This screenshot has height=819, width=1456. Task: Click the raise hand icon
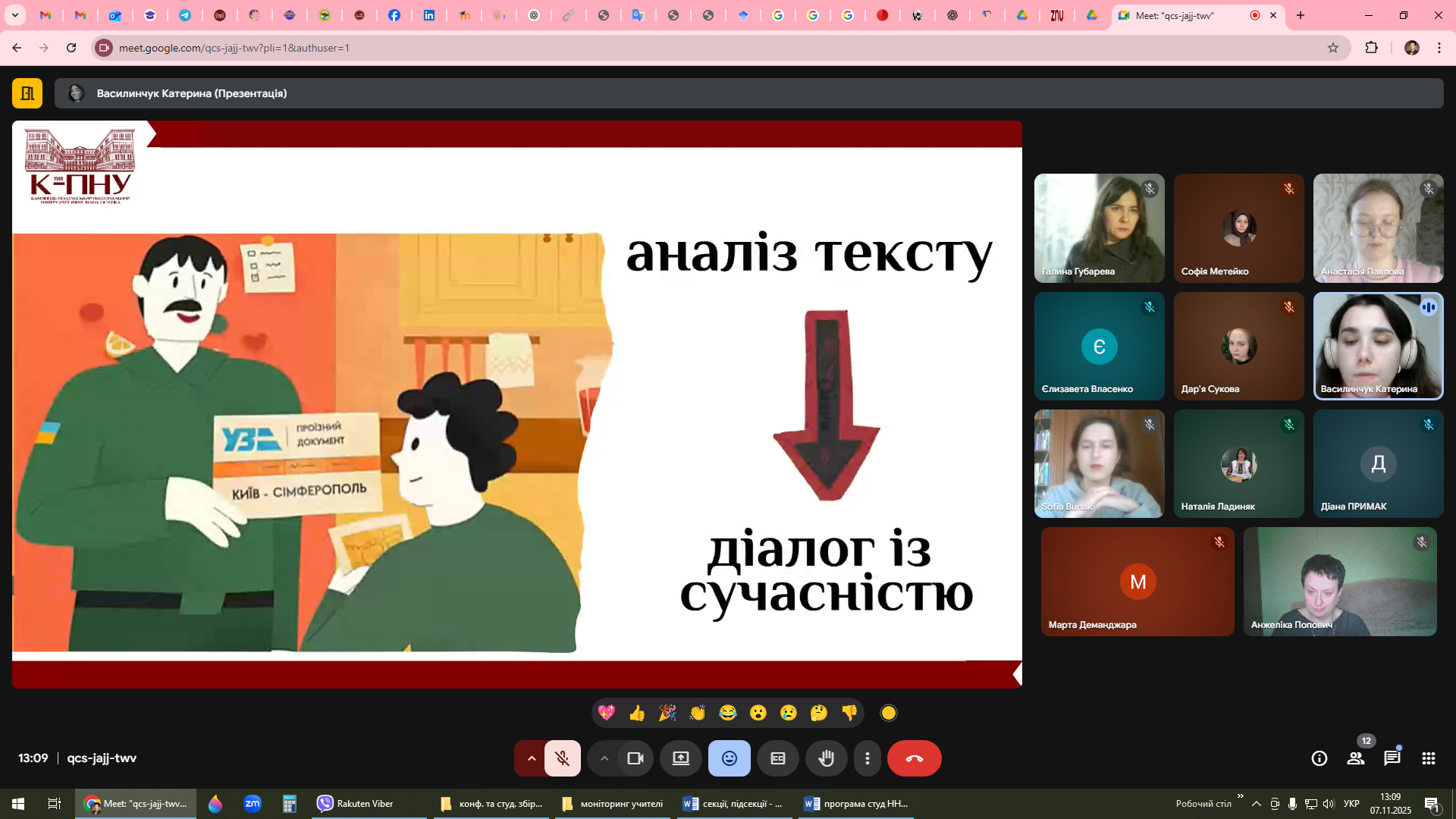tap(826, 758)
